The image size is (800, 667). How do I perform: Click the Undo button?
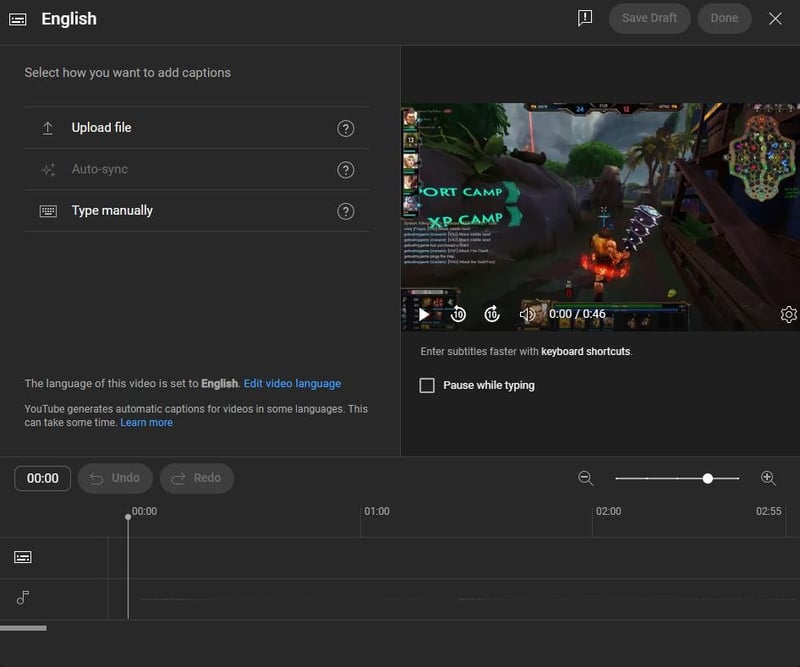[x=115, y=478]
